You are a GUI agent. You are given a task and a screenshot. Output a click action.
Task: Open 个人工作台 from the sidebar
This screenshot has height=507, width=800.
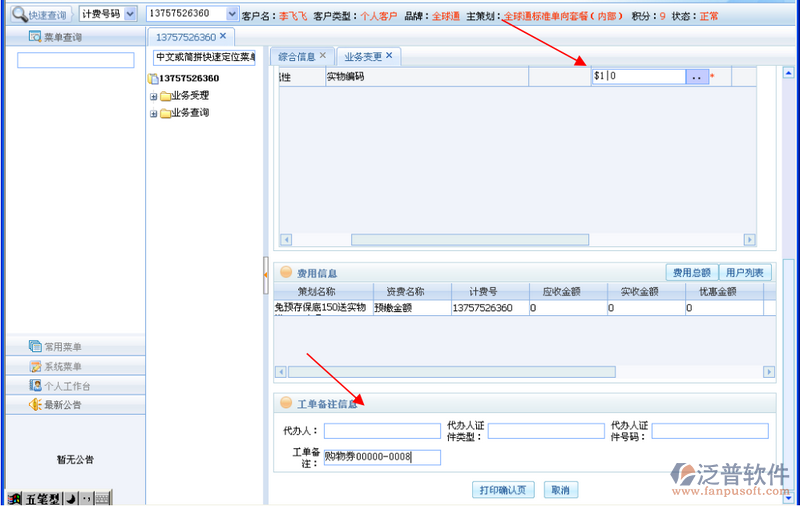click(35, 386)
